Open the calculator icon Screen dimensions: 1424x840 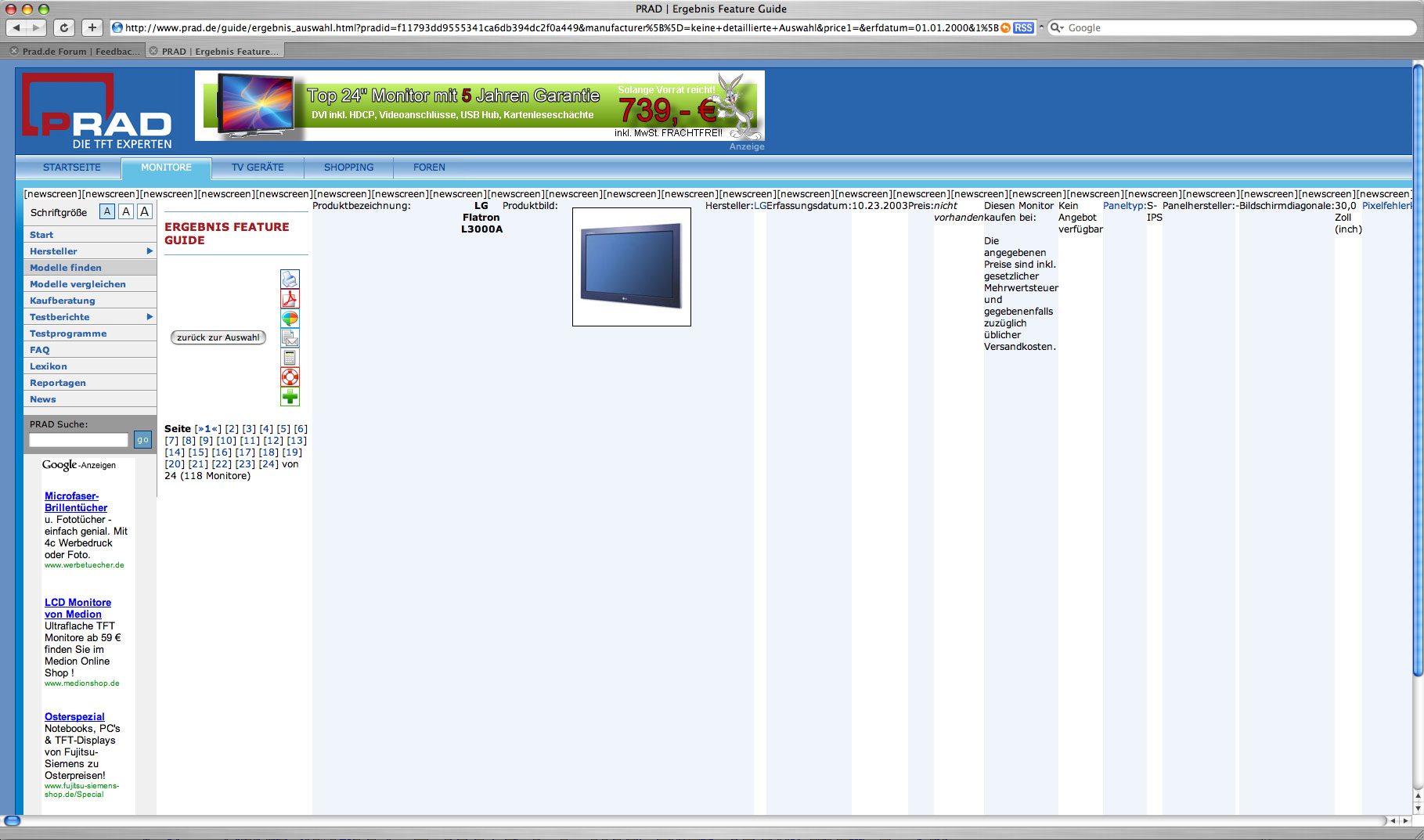click(x=290, y=358)
